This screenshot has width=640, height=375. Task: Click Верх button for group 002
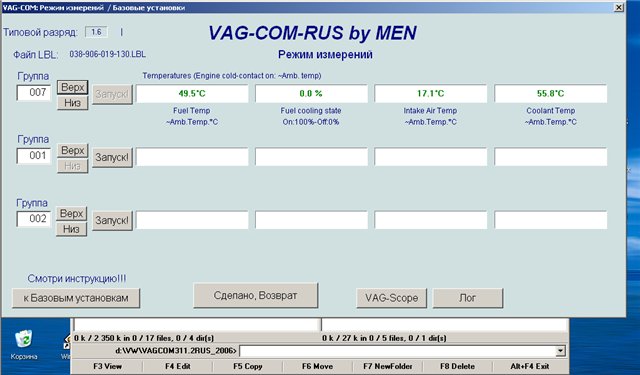71,213
